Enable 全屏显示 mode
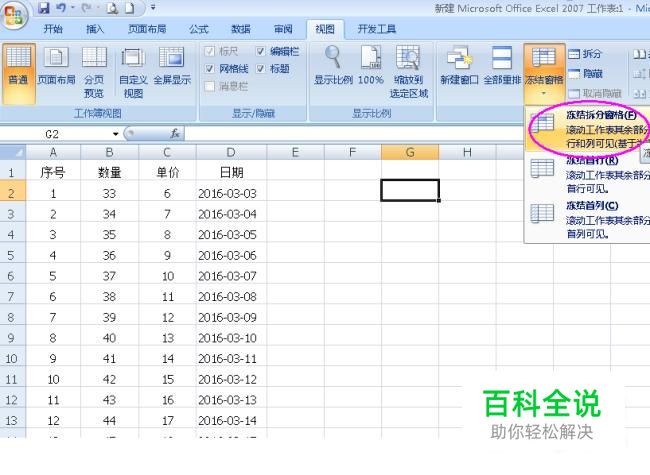650x475 pixels. click(x=172, y=67)
